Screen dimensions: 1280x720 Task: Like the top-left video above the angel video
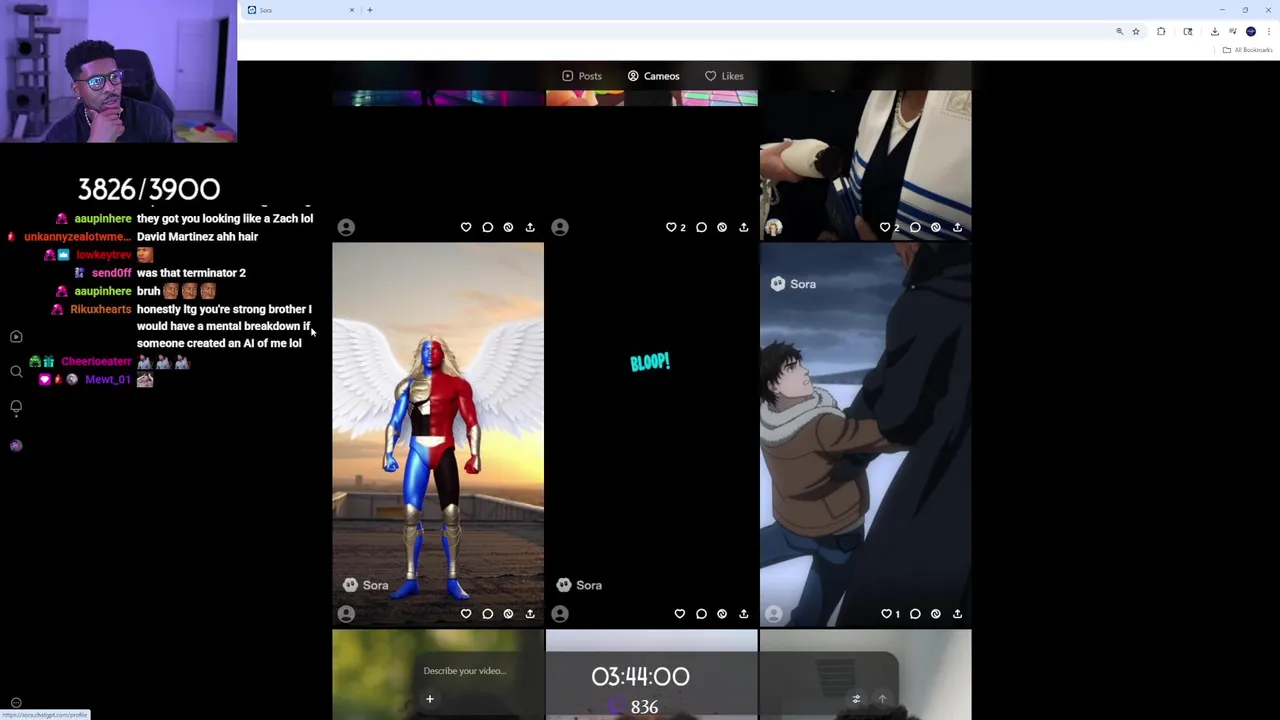[466, 228]
